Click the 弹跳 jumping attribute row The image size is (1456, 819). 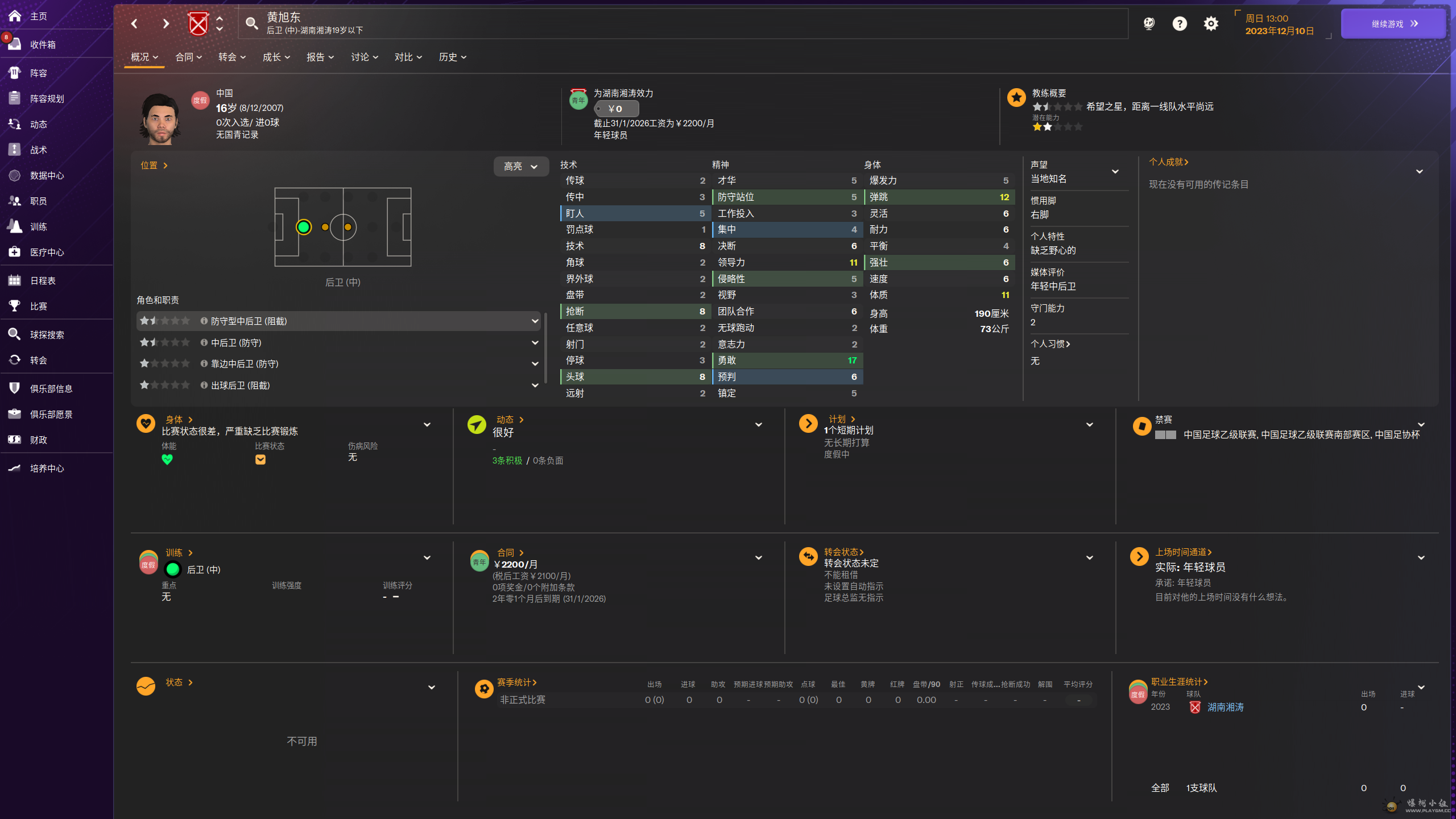click(940, 197)
